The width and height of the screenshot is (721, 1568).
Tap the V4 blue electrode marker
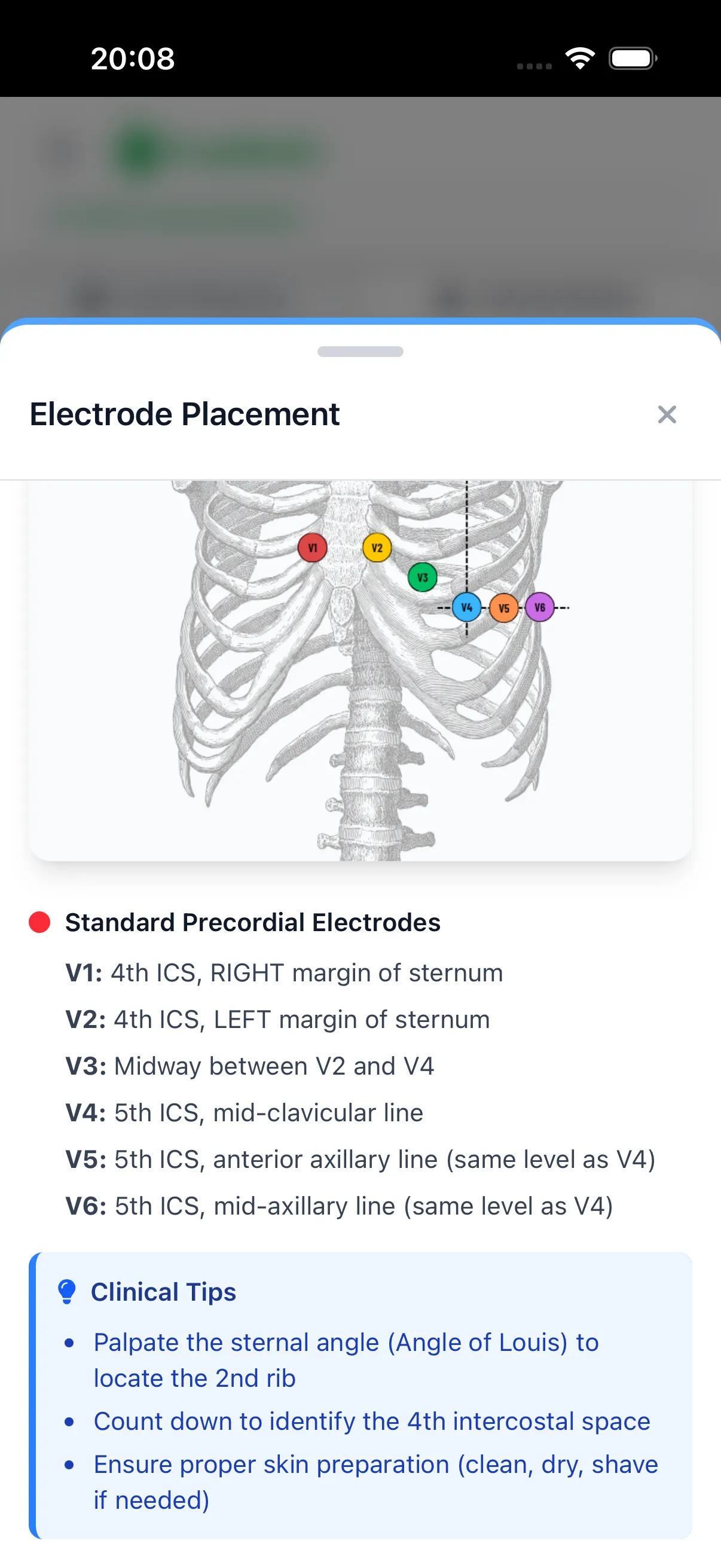467,607
